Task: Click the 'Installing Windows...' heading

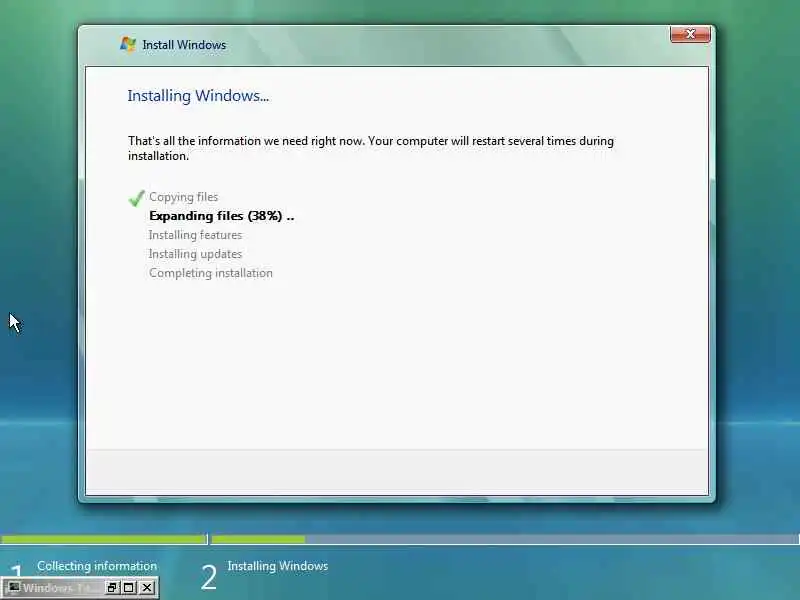Action: (198, 96)
